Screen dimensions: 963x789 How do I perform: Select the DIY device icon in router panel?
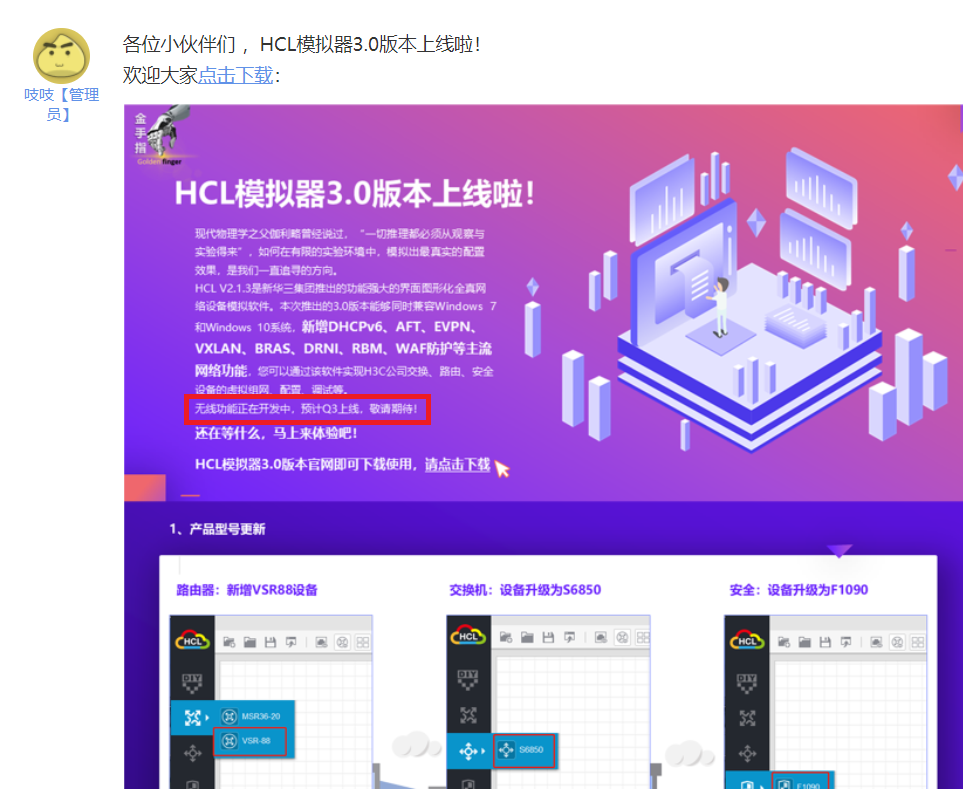click(x=192, y=682)
